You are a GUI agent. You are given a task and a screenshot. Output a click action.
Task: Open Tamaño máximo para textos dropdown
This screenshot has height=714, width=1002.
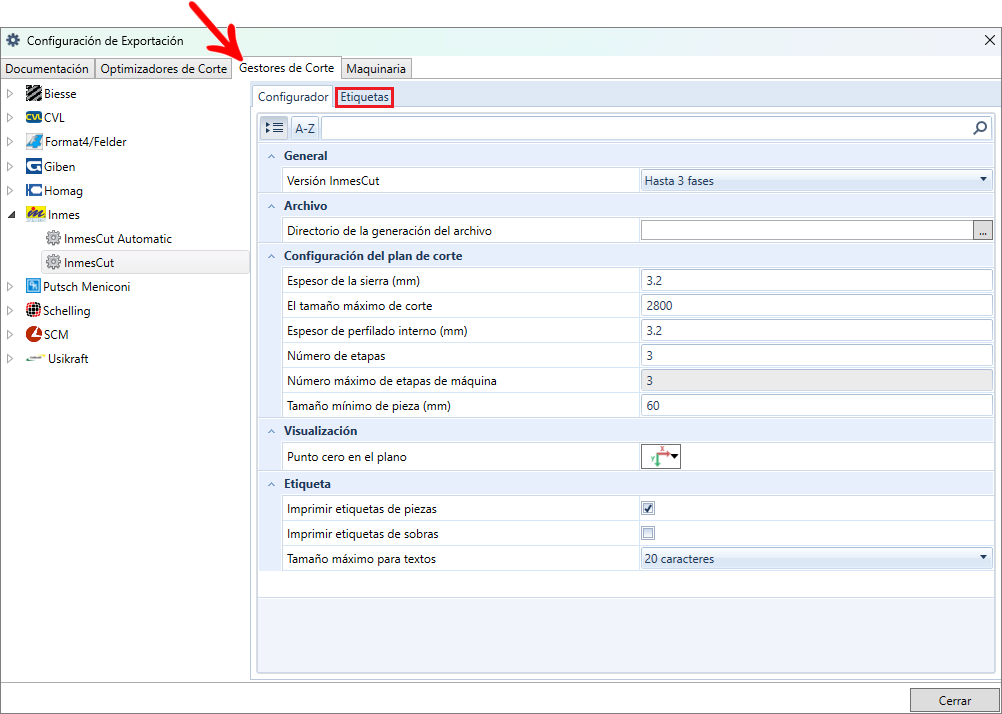pos(816,559)
